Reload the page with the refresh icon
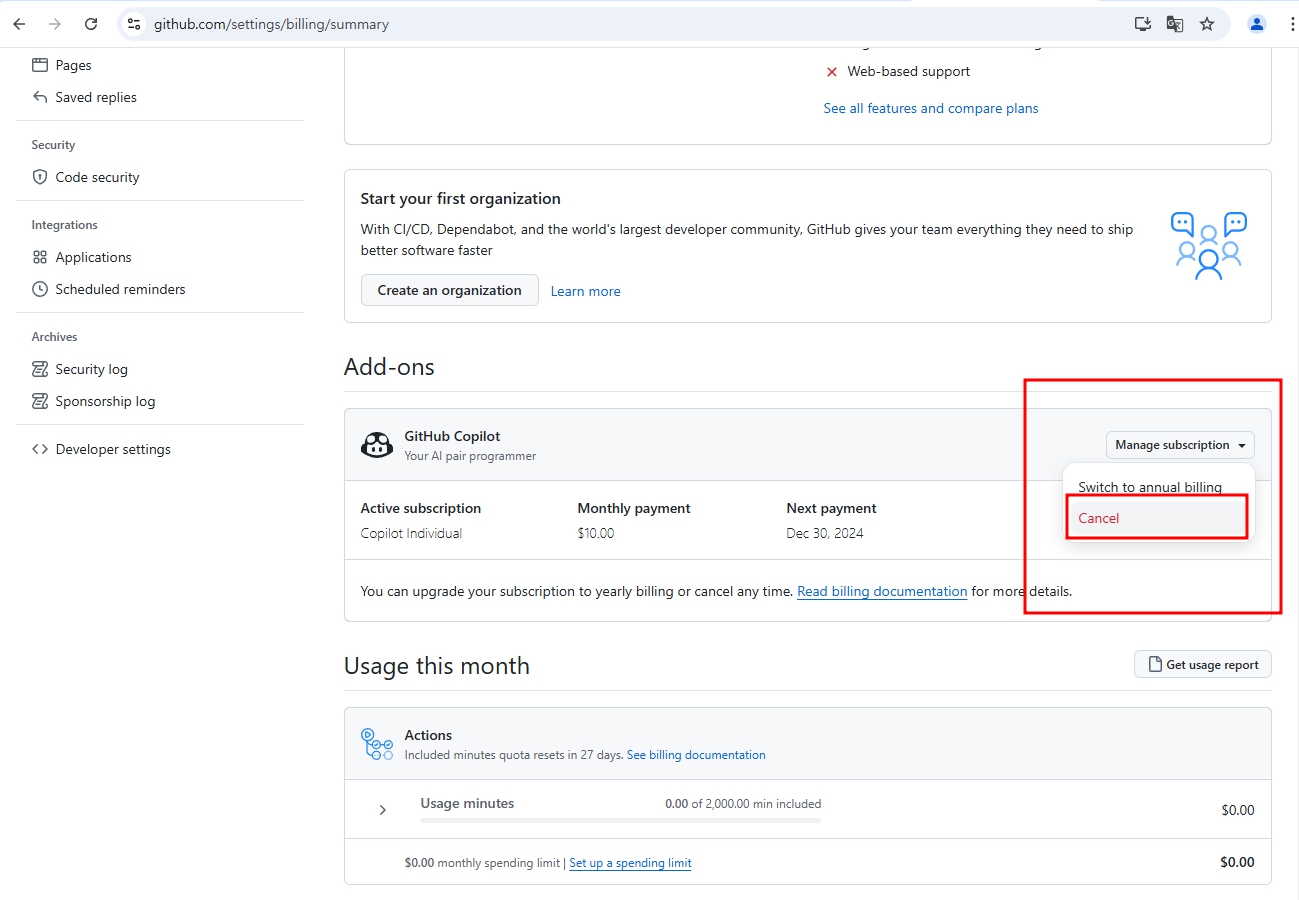Viewport: 1299px width, 900px height. pos(91,24)
